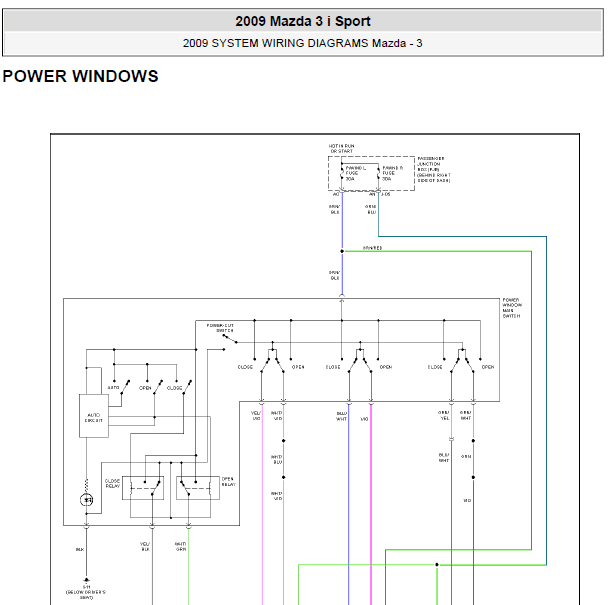Click the "HOT IN RUN OR START" label
609x605 pixels.
(x=341, y=148)
